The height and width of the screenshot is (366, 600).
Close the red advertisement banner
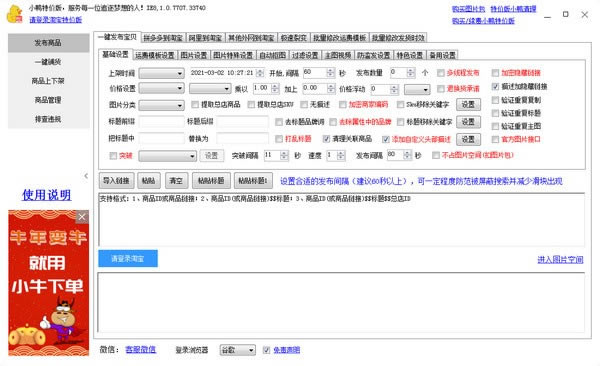(82, 217)
